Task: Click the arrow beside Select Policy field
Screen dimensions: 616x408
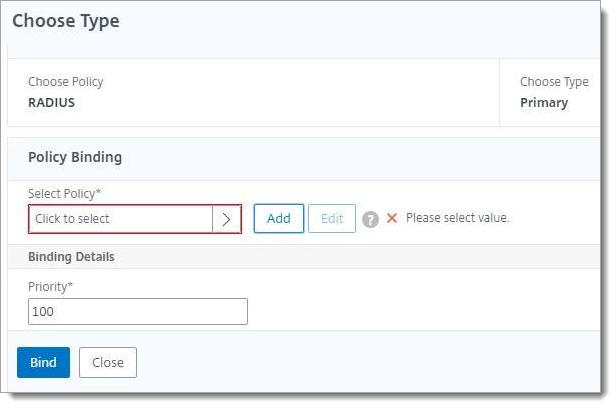Action: 227,219
